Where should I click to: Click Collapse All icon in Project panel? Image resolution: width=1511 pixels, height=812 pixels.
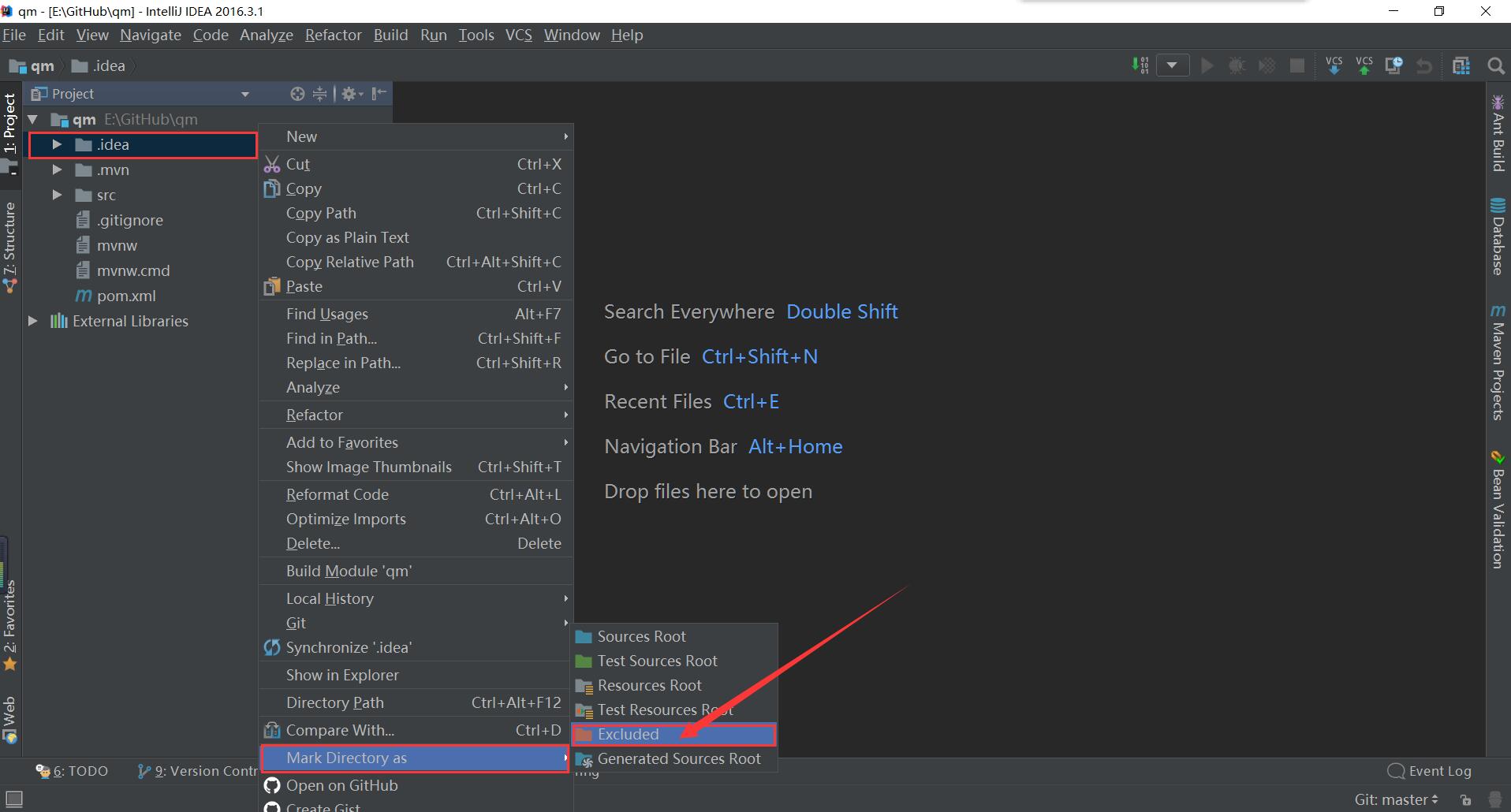[319, 94]
